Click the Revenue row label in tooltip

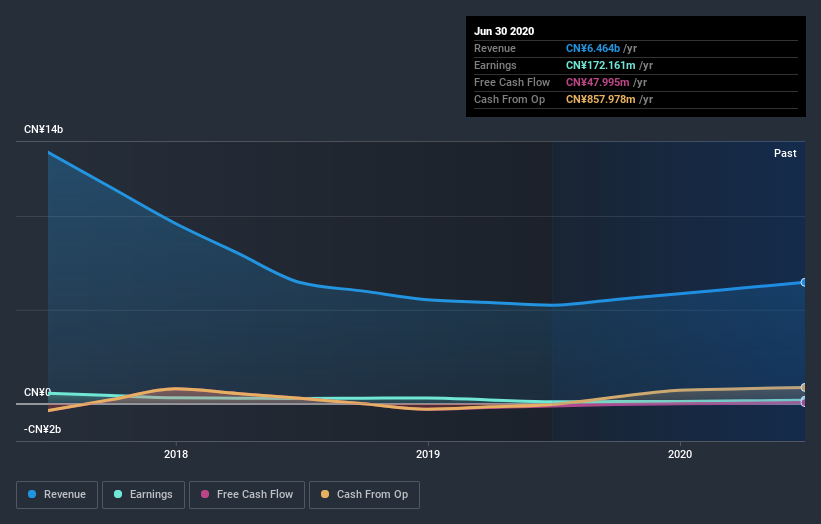point(495,48)
